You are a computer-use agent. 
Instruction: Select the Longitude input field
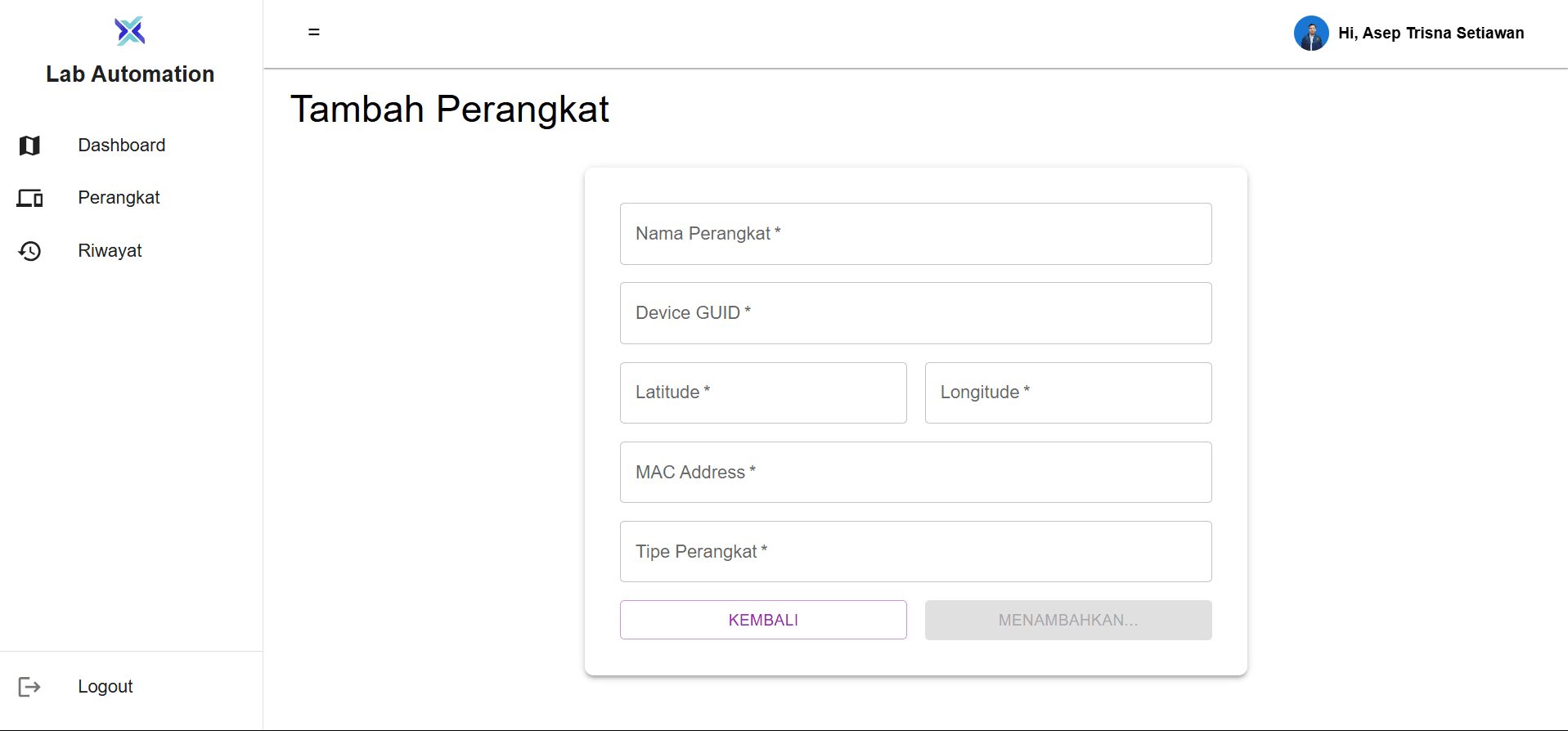[x=1067, y=392]
